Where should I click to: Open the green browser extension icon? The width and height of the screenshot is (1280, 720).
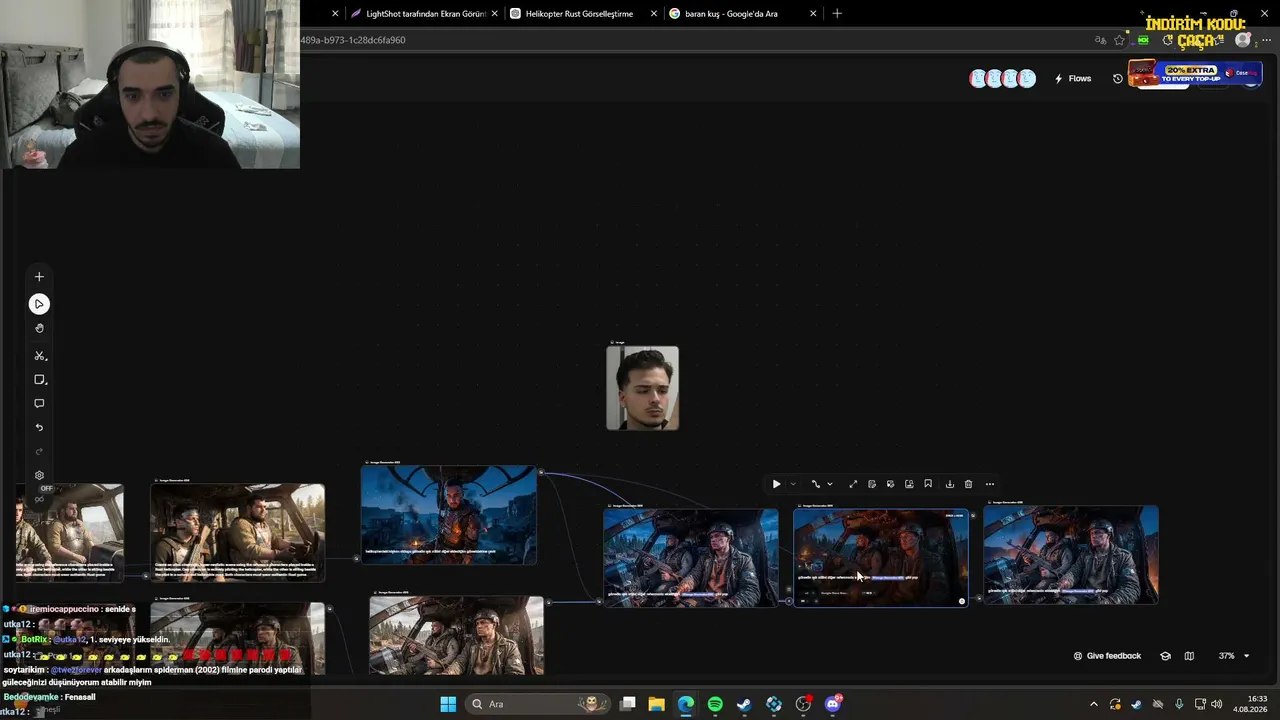click(1143, 40)
